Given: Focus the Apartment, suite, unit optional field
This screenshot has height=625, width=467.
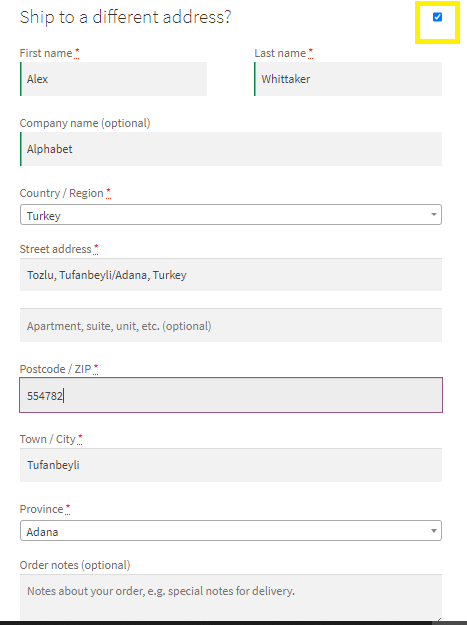Looking at the screenshot, I should (x=231, y=325).
